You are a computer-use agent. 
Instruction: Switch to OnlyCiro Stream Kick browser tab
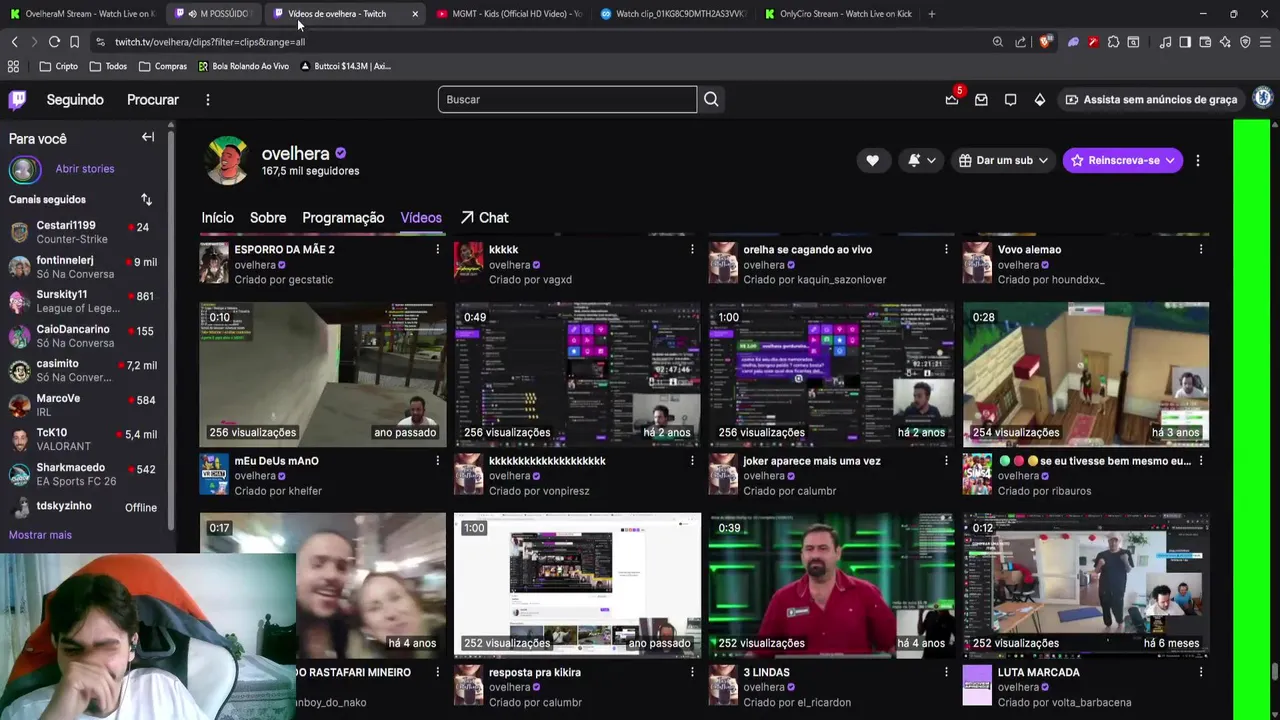coord(837,14)
